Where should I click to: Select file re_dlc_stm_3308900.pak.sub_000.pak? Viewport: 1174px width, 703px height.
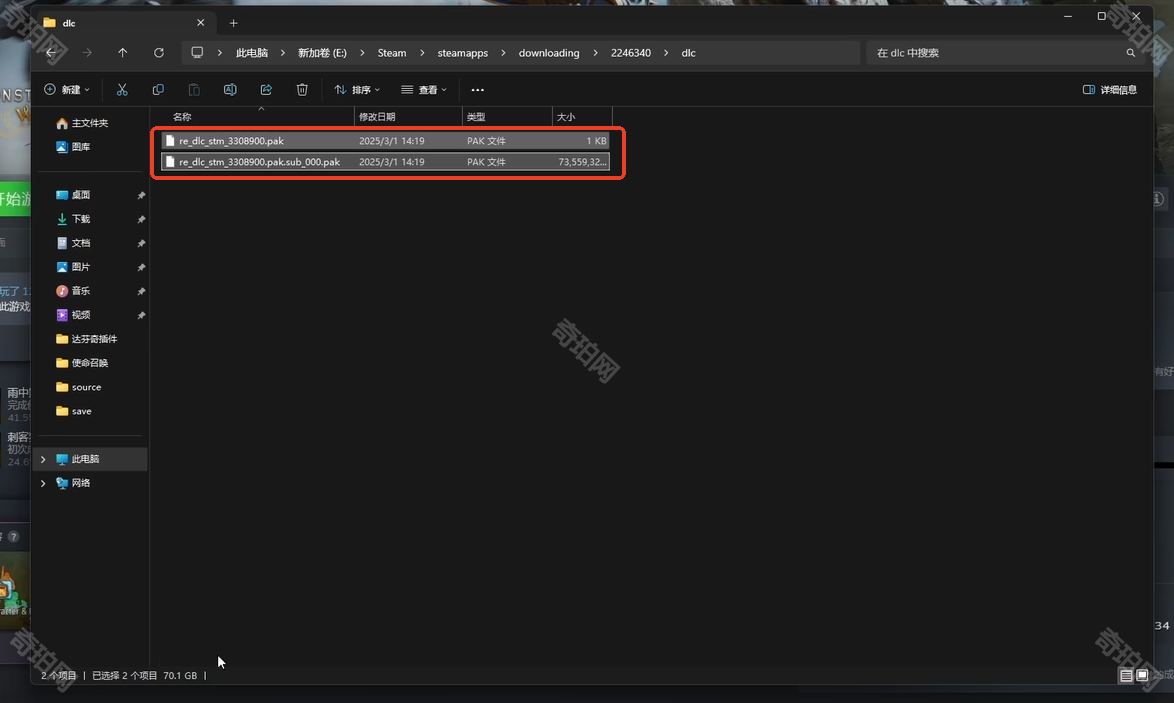260,162
